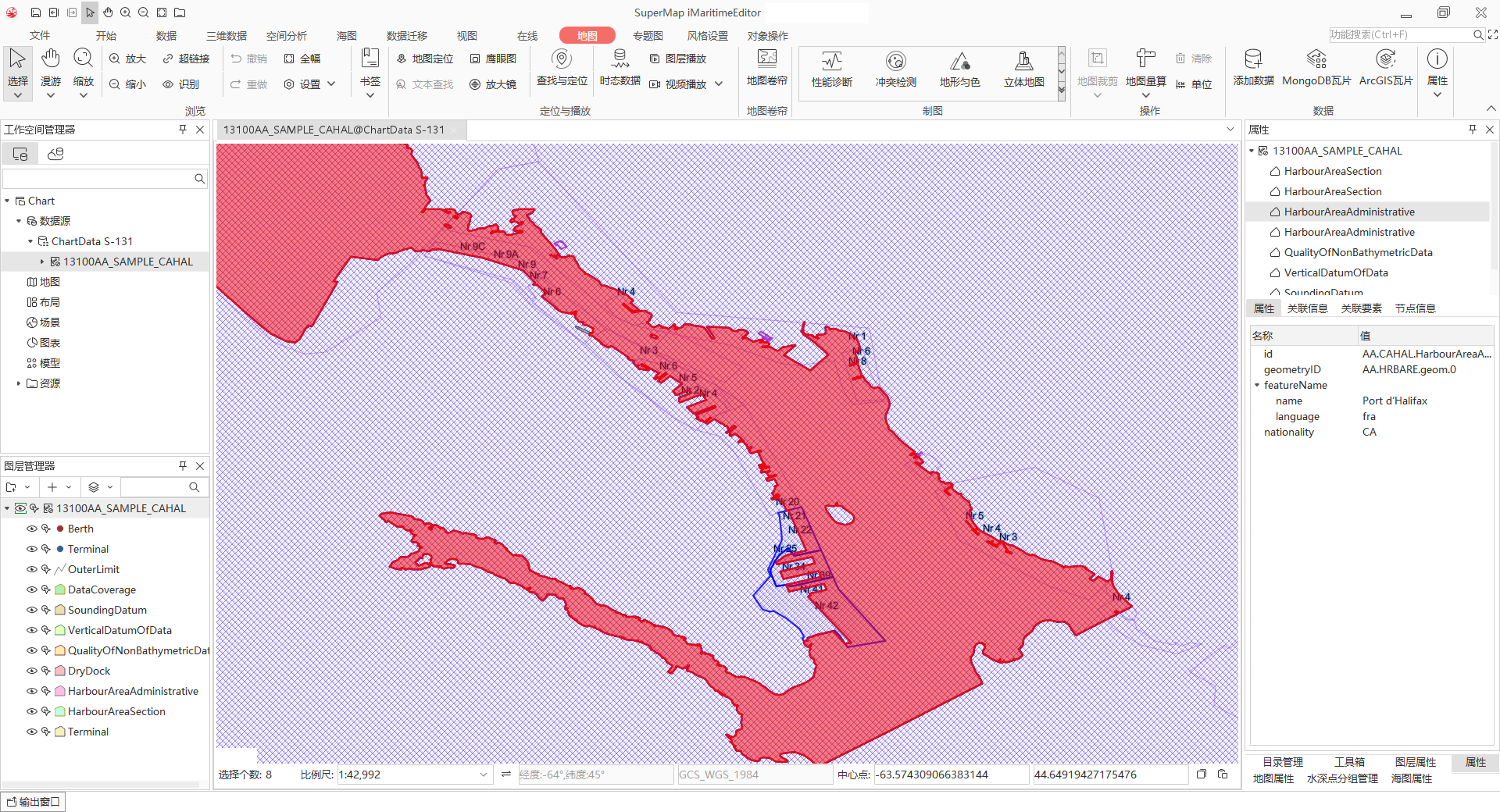Hide the Berth layer via eye icon
This screenshot has height=812, width=1500.
(32, 529)
